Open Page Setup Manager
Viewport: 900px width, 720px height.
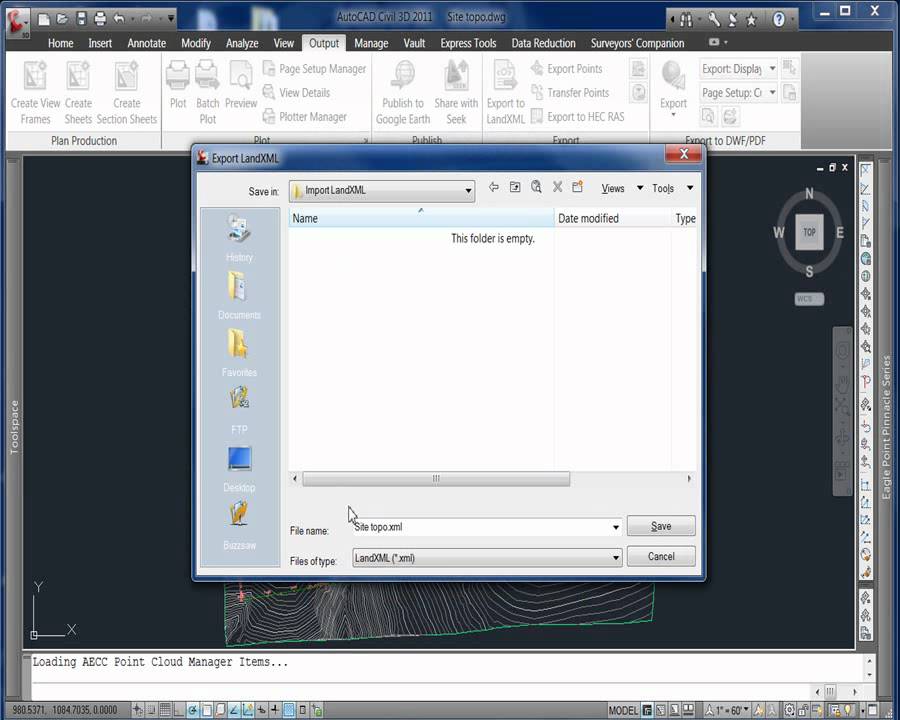(x=315, y=68)
